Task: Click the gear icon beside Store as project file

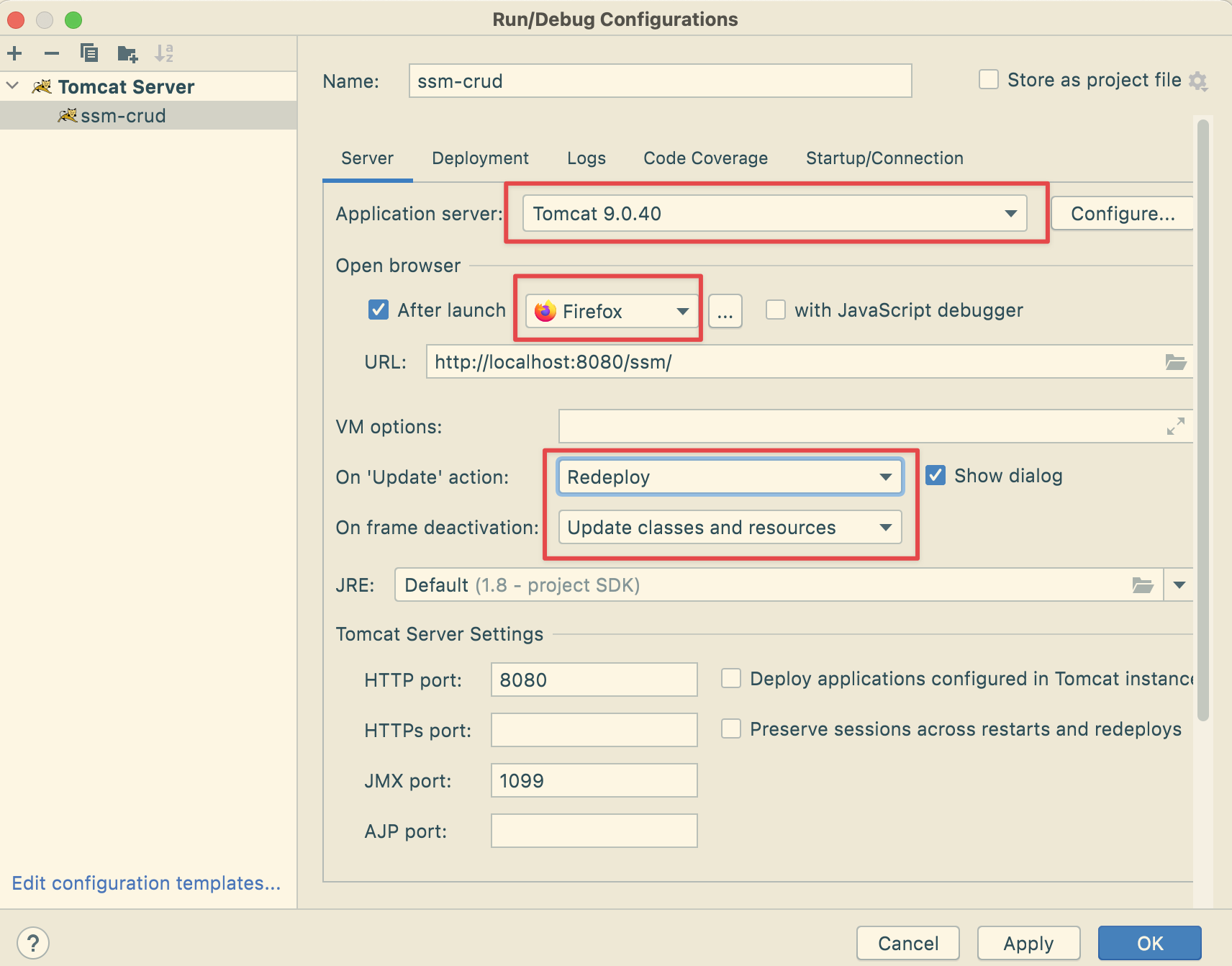Action: pyautogui.click(x=1198, y=81)
